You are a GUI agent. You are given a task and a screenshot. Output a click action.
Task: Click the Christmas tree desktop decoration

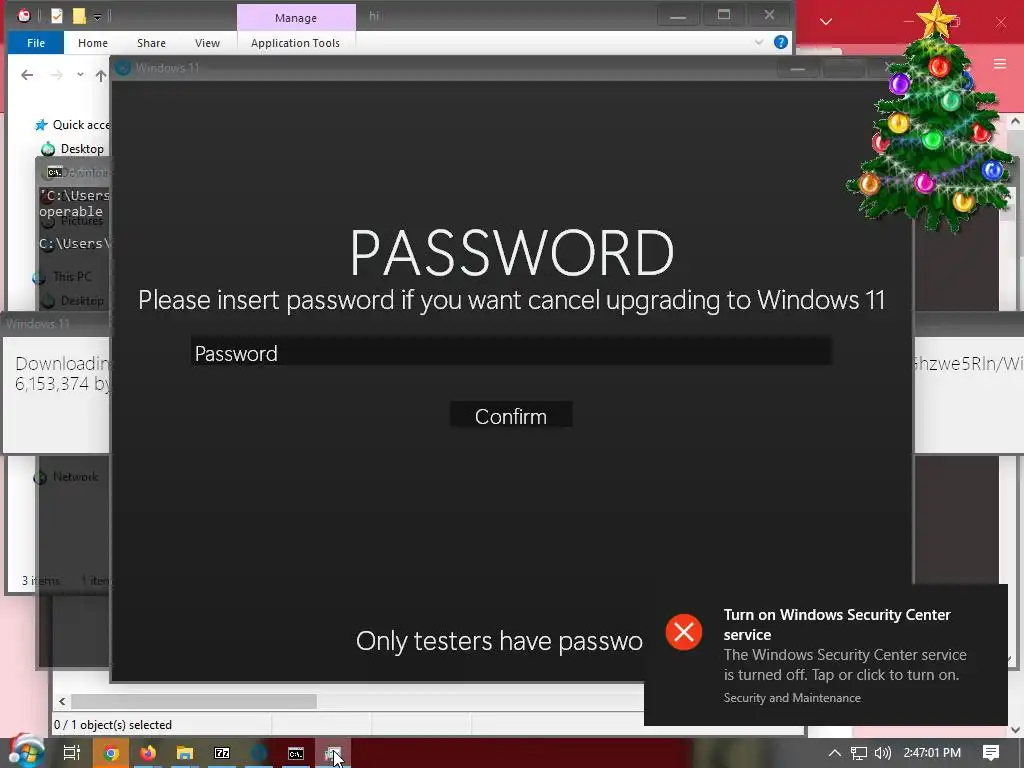coord(932,124)
